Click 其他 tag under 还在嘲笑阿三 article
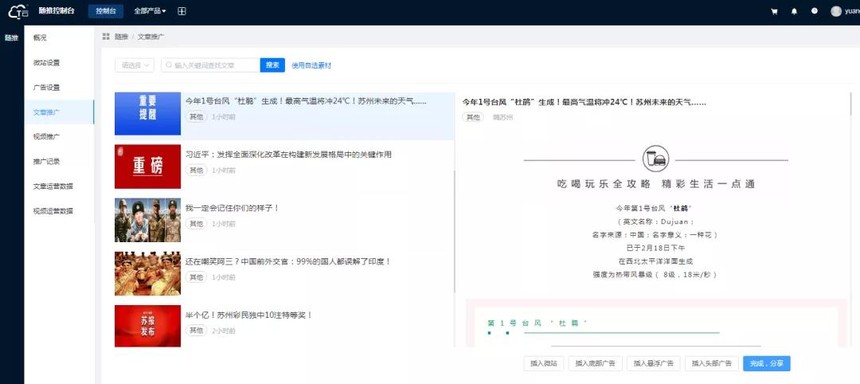Screen dimensions: 860x384 coord(196,277)
